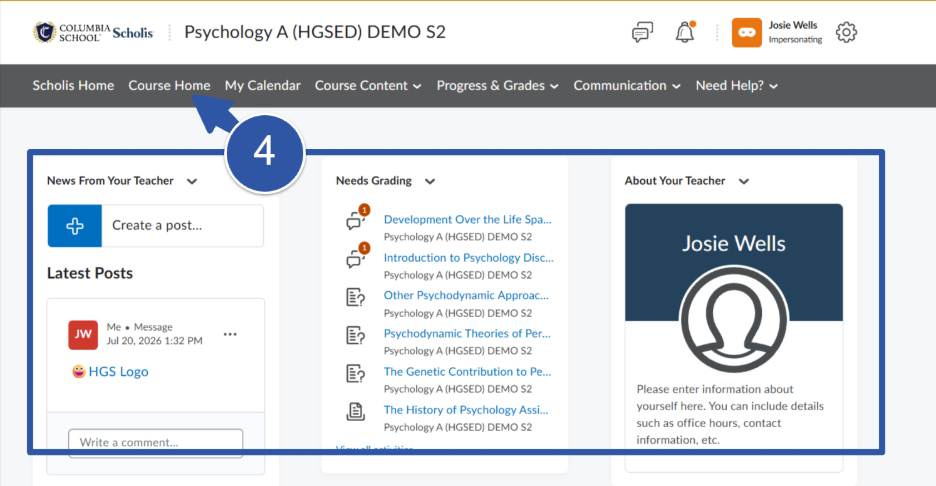The height and width of the screenshot is (486, 936).
Task: Expand the Needs Grading widget menu
Action: tap(430, 182)
